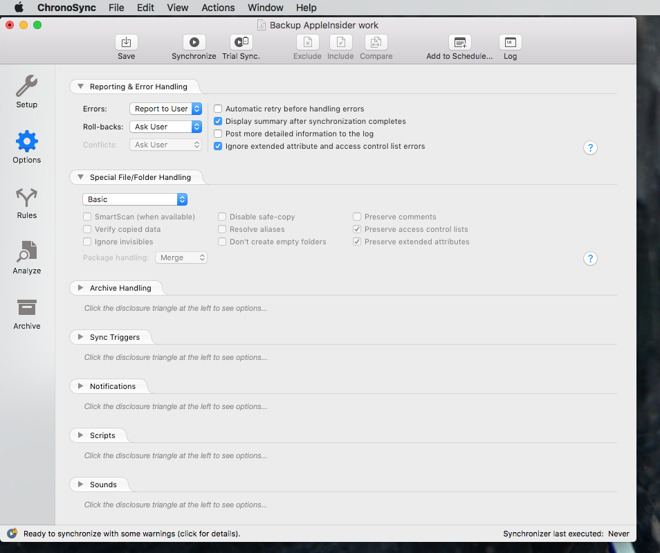
Task: Click document icon in window title
Action: click(261, 25)
